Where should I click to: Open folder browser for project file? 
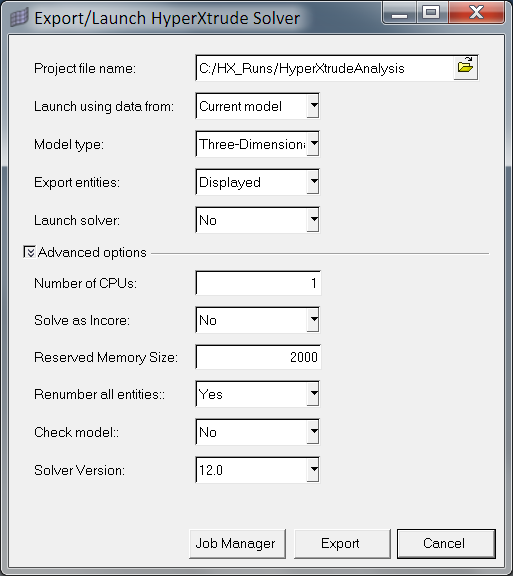click(x=466, y=67)
